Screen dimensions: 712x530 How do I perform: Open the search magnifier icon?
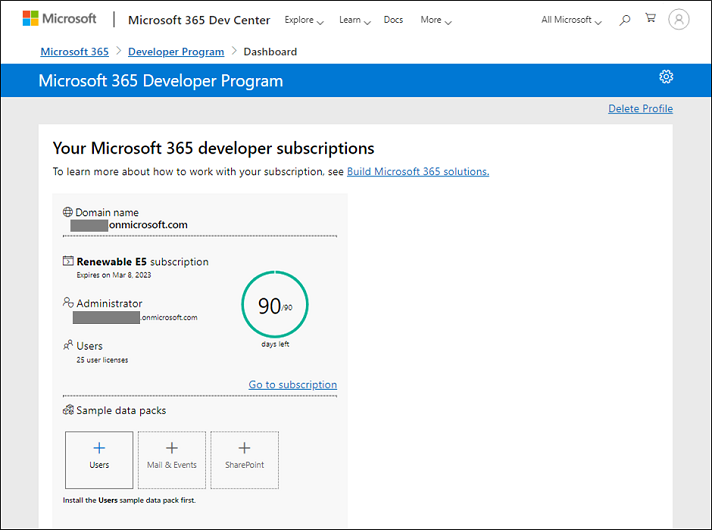click(x=625, y=20)
